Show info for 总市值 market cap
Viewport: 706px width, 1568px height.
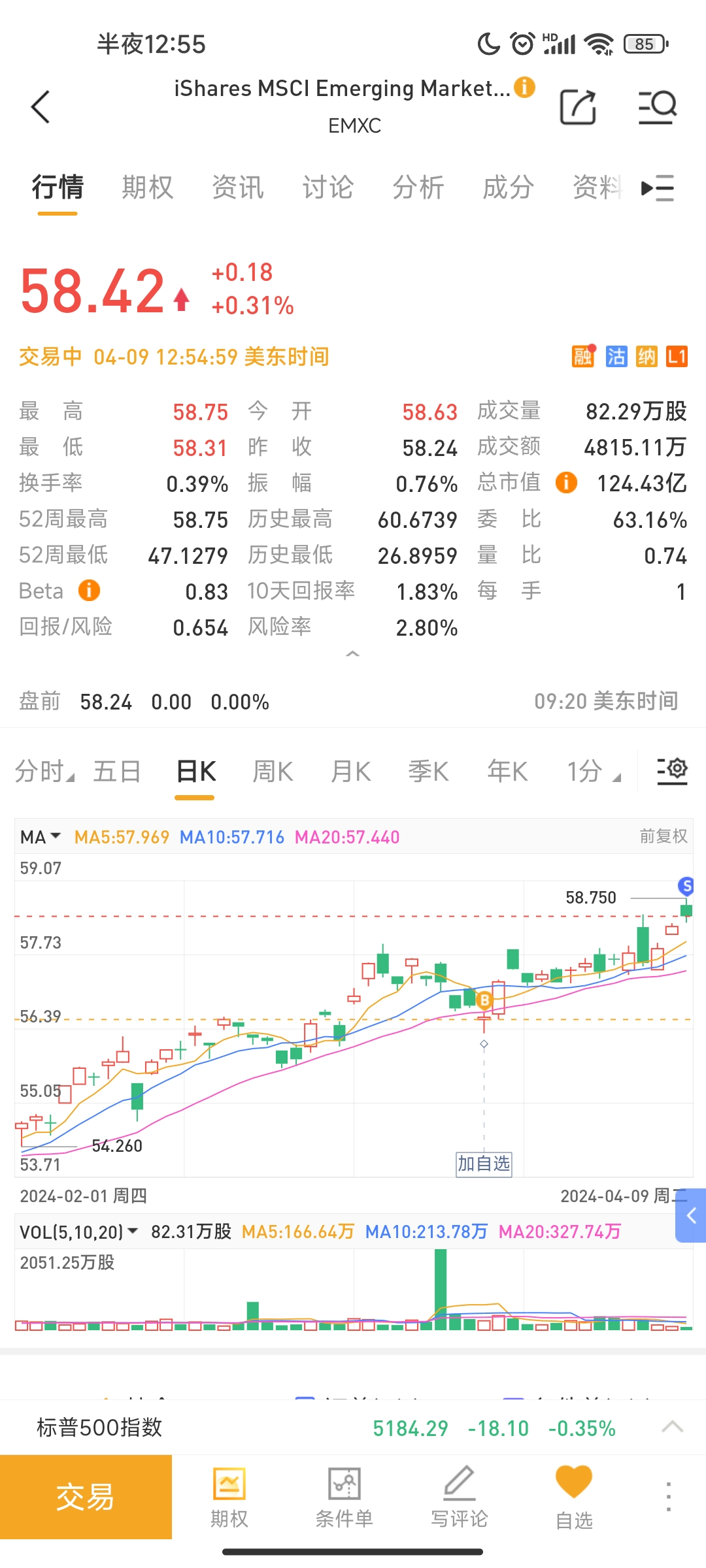click(x=566, y=483)
